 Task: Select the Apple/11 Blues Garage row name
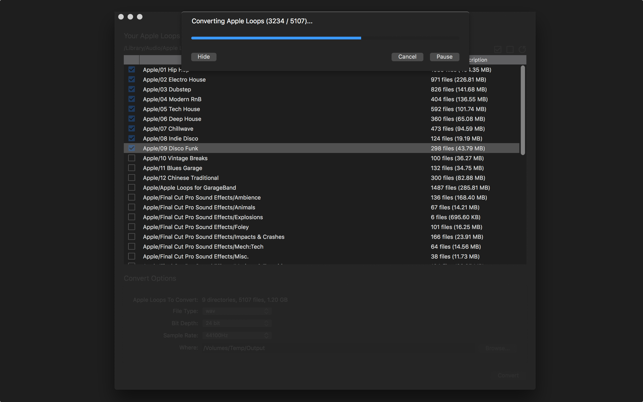pyautogui.click(x=173, y=168)
